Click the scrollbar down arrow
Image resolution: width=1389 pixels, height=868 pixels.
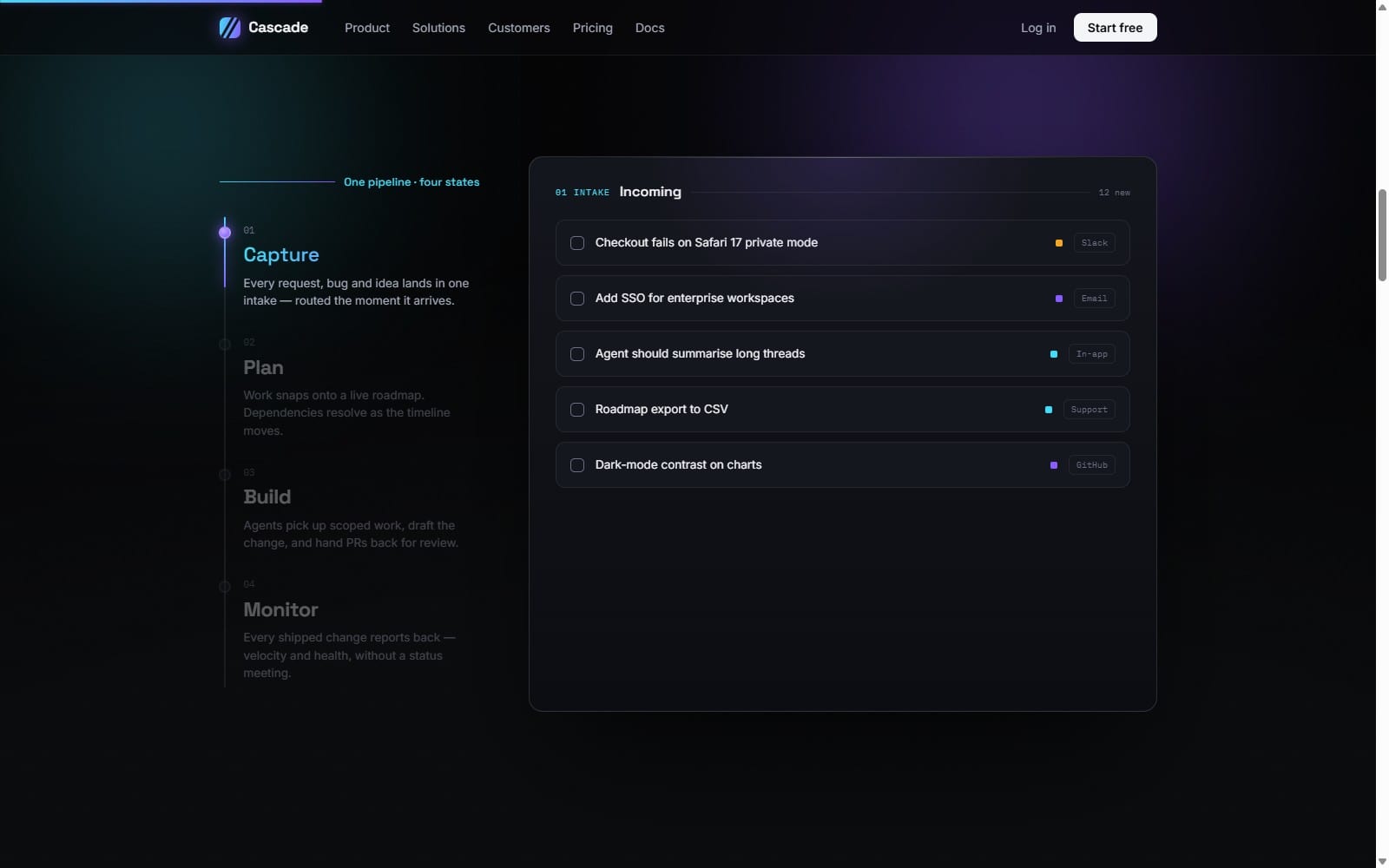(x=1382, y=861)
